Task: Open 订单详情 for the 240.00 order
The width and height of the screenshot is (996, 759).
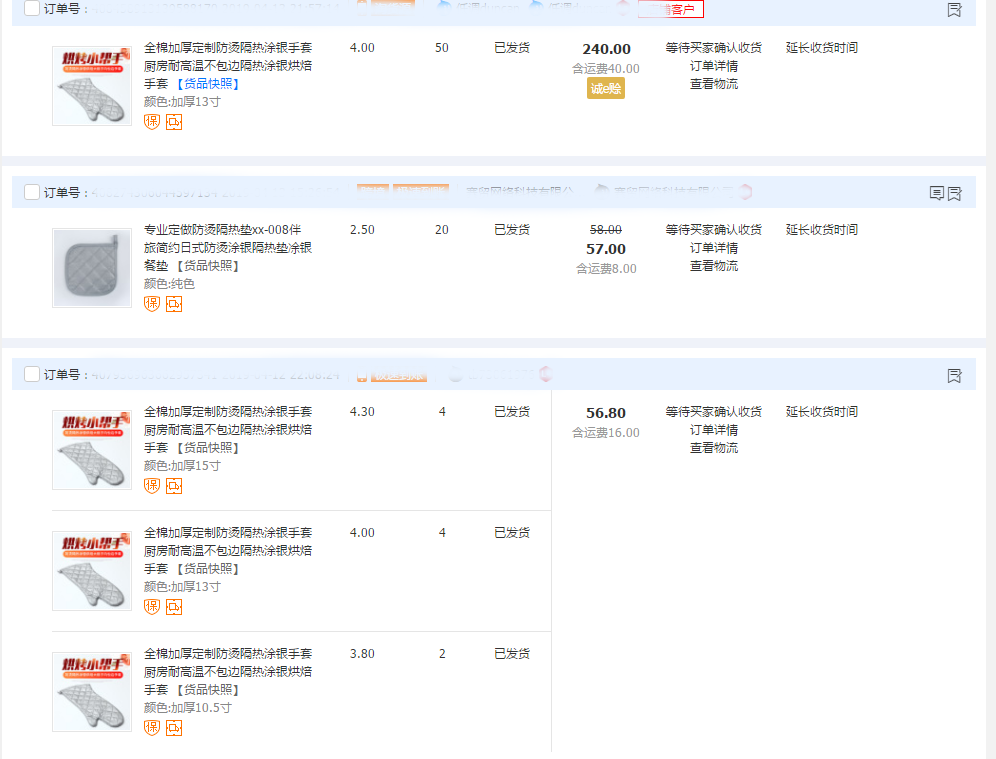Action: [x=713, y=65]
